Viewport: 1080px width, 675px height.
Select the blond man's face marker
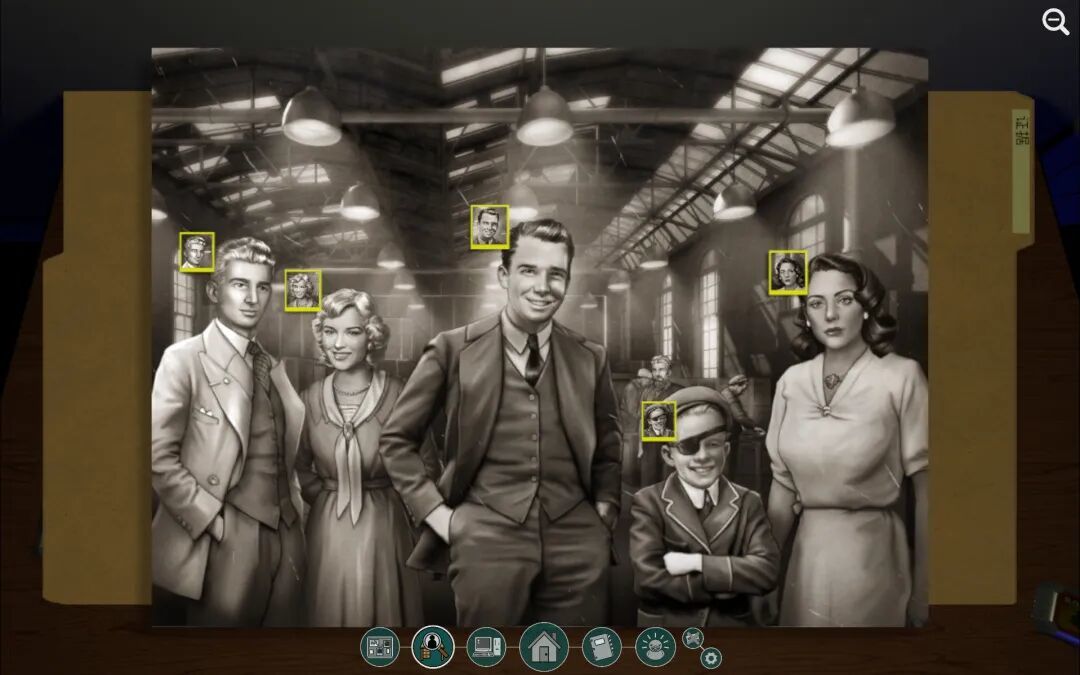197,252
